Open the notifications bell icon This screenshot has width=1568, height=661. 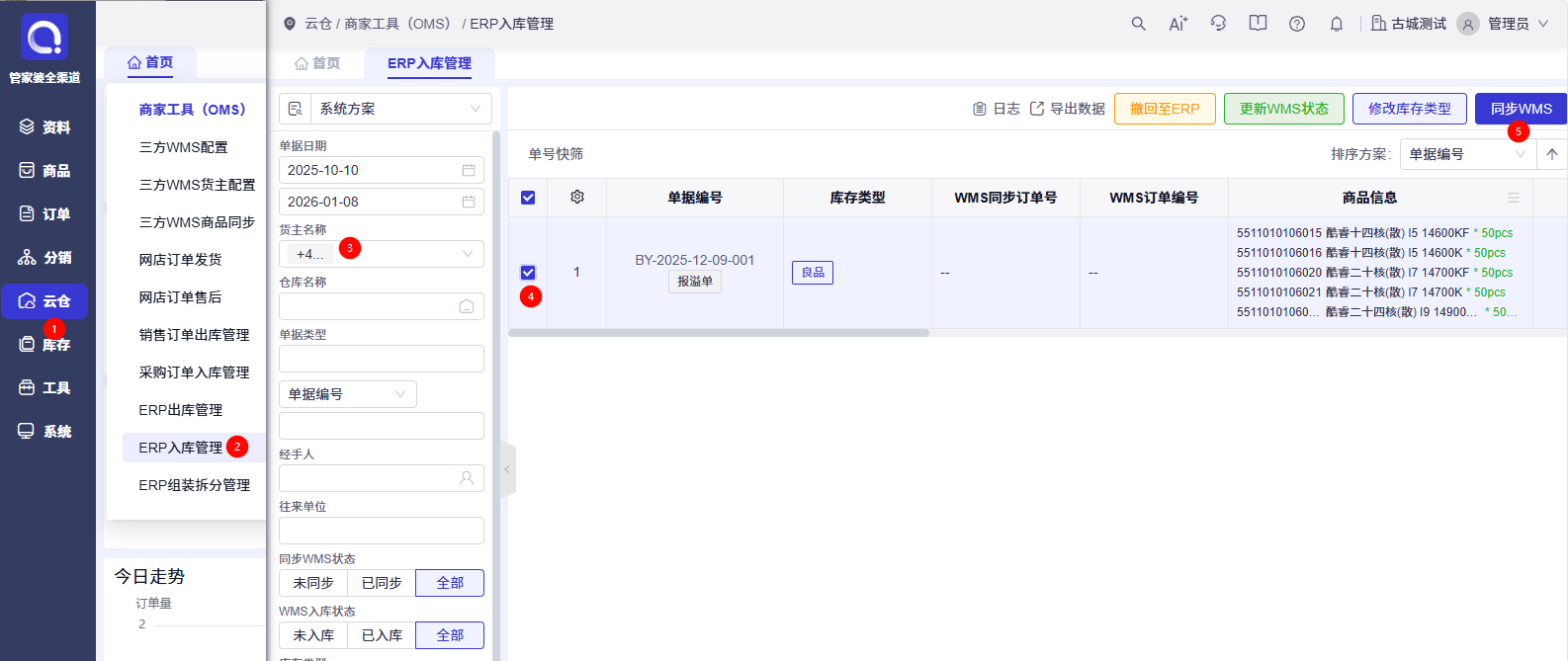tap(1337, 24)
